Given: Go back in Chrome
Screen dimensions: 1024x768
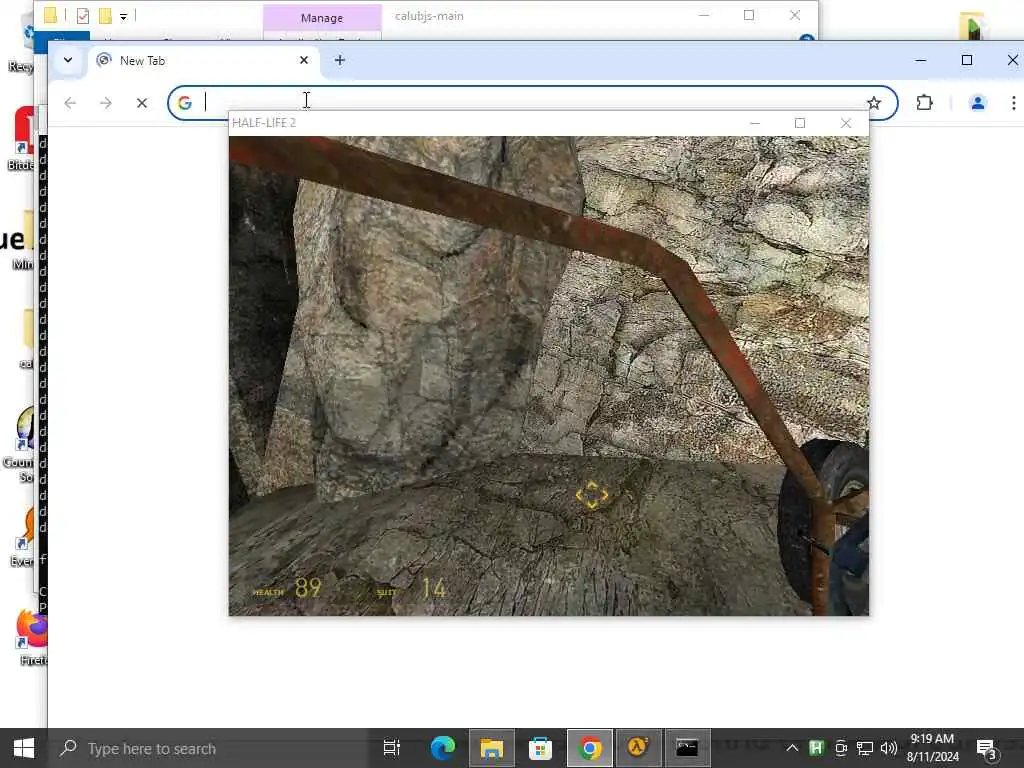Looking at the screenshot, I should pyautogui.click(x=70, y=103).
